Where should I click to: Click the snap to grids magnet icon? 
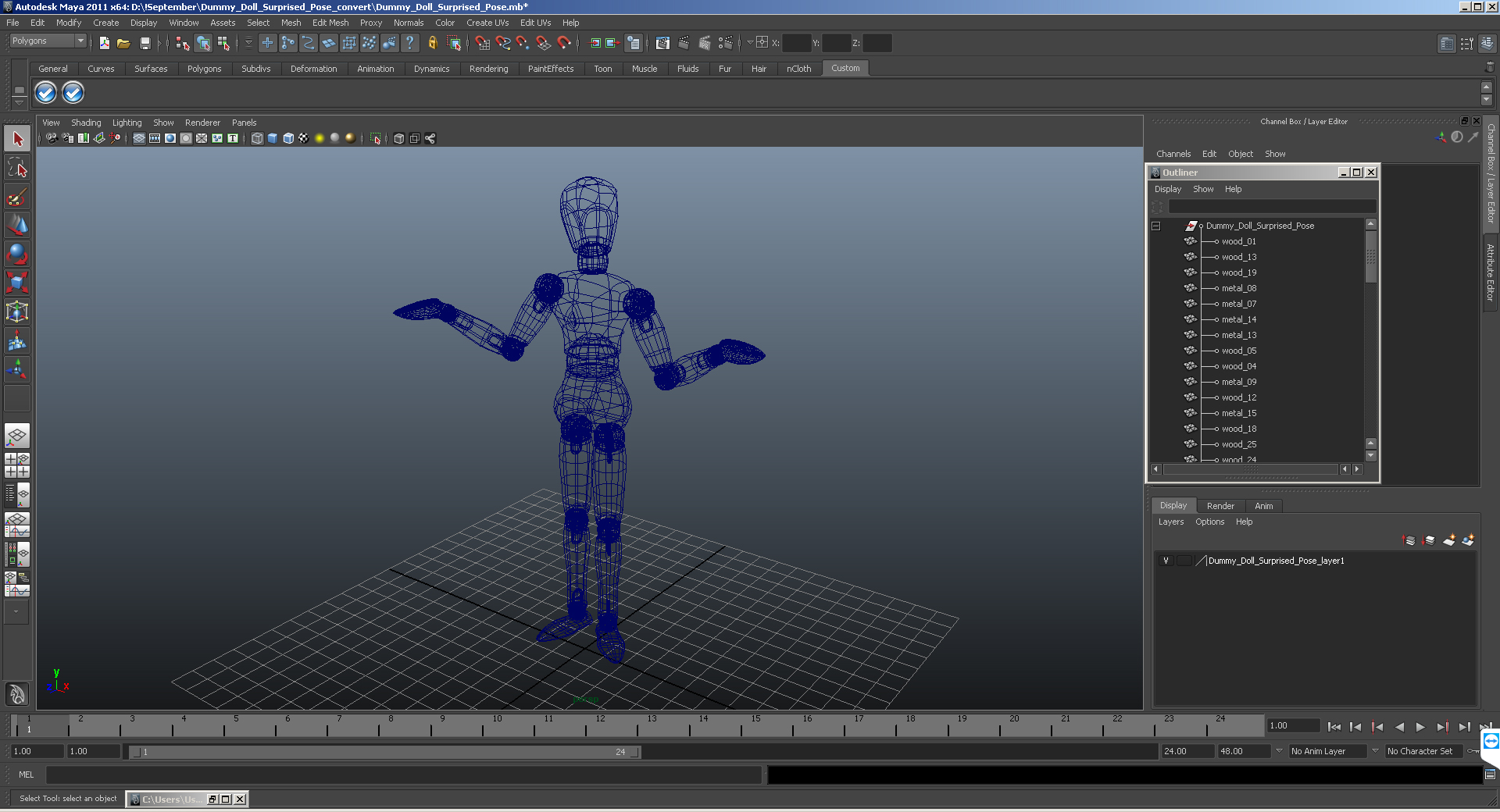point(483,43)
